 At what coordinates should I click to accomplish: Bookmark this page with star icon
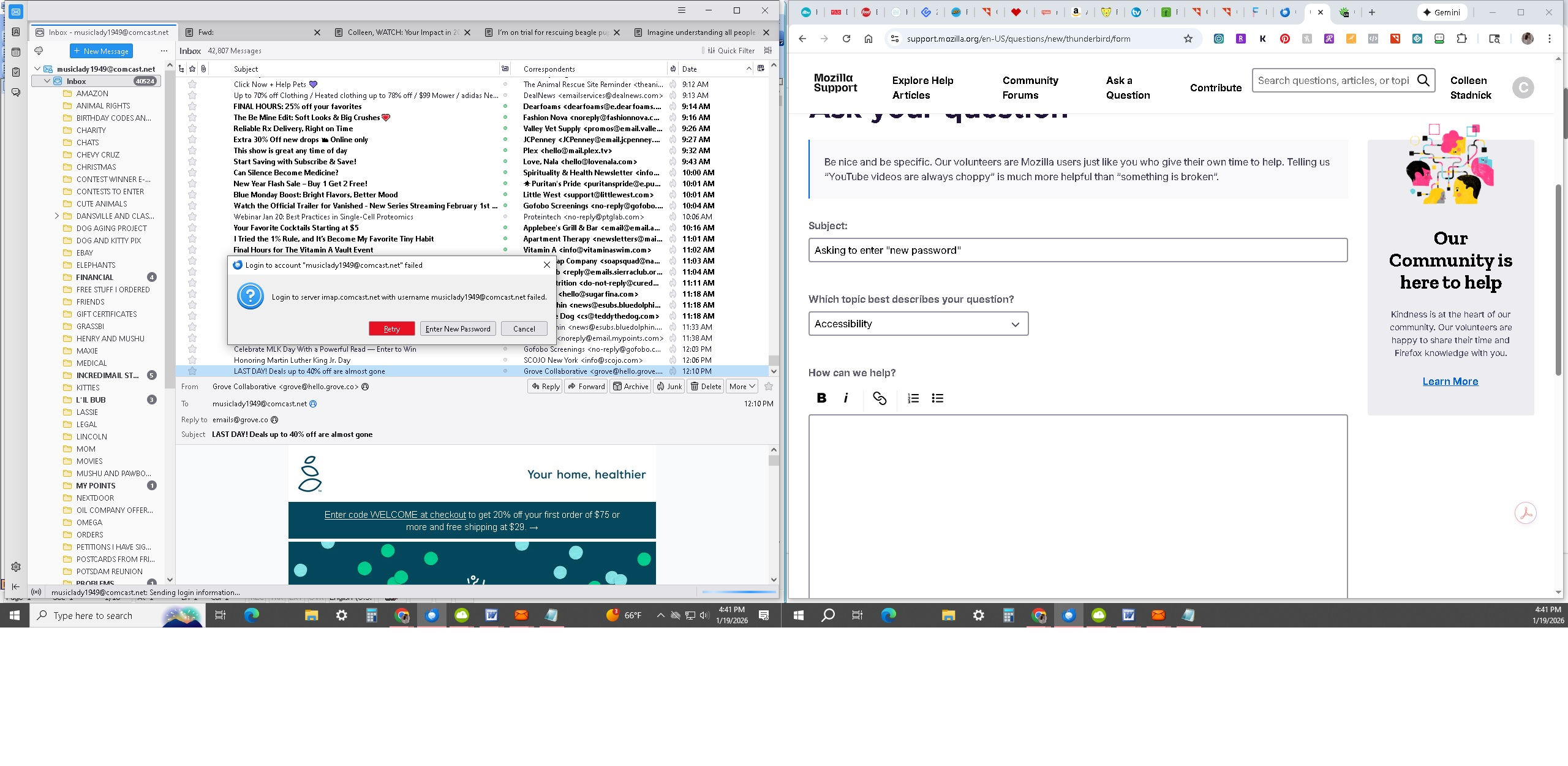coord(1188,39)
